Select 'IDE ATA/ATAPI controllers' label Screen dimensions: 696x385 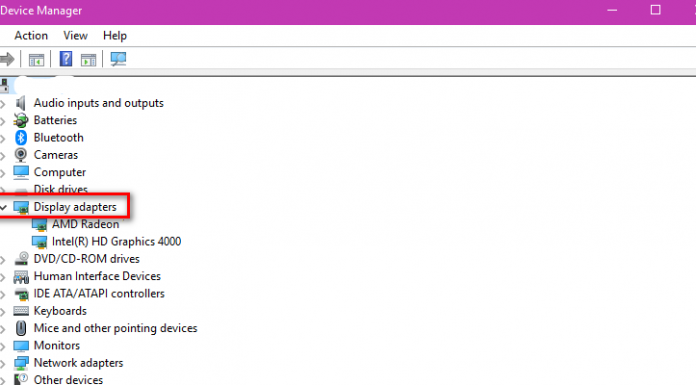(99, 294)
